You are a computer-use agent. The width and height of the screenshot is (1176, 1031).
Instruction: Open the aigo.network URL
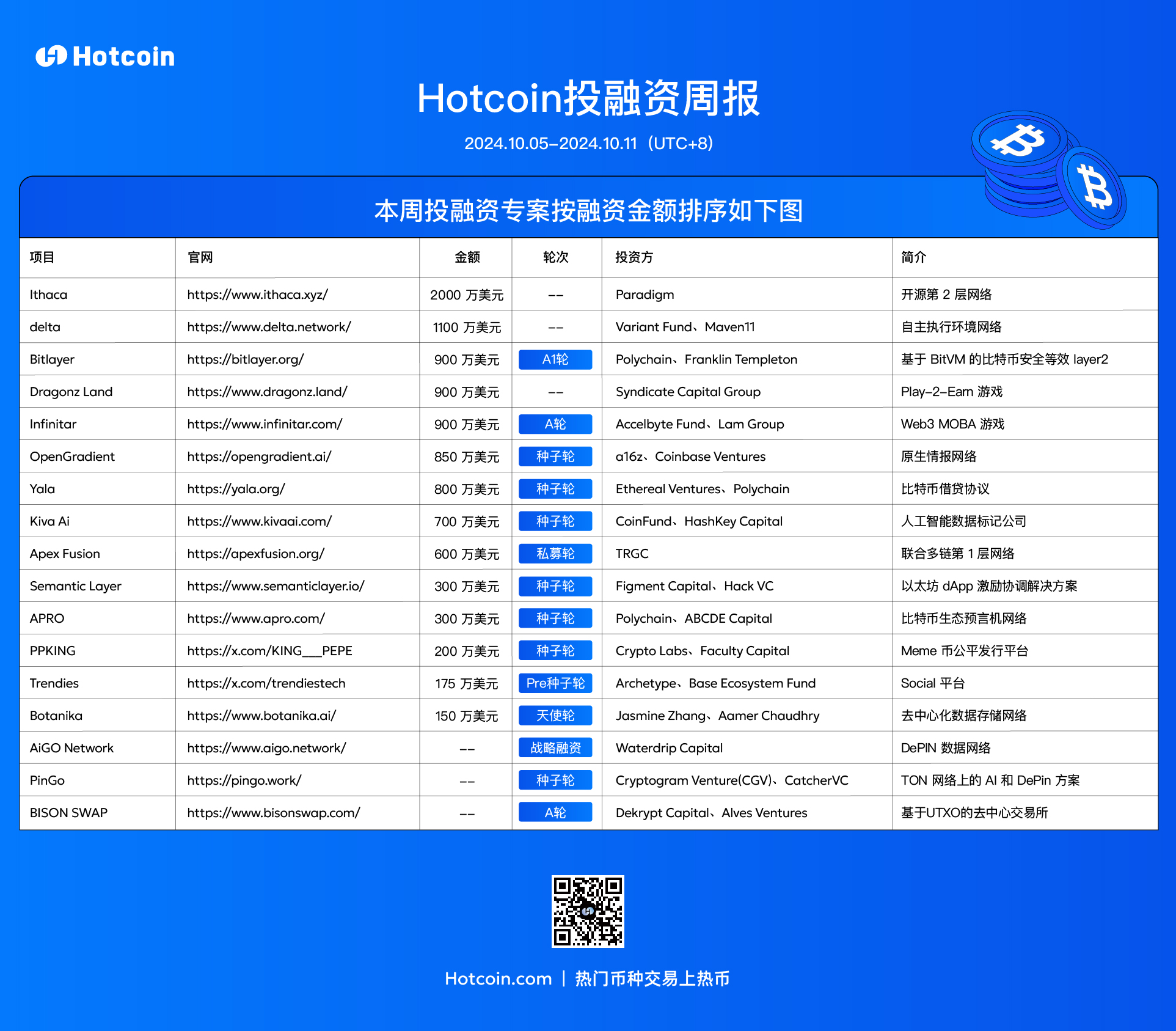click(266, 748)
